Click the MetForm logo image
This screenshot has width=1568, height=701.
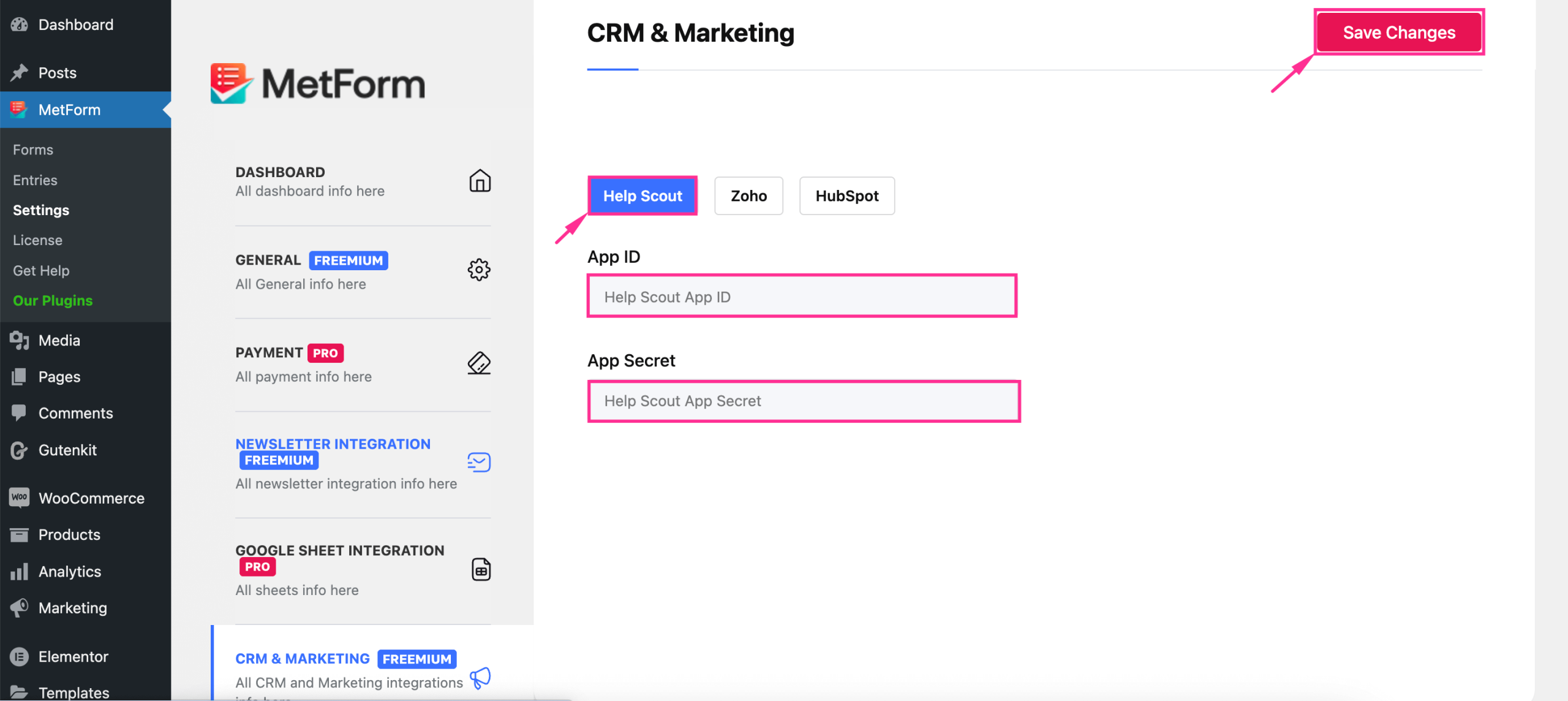tap(317, 83)
